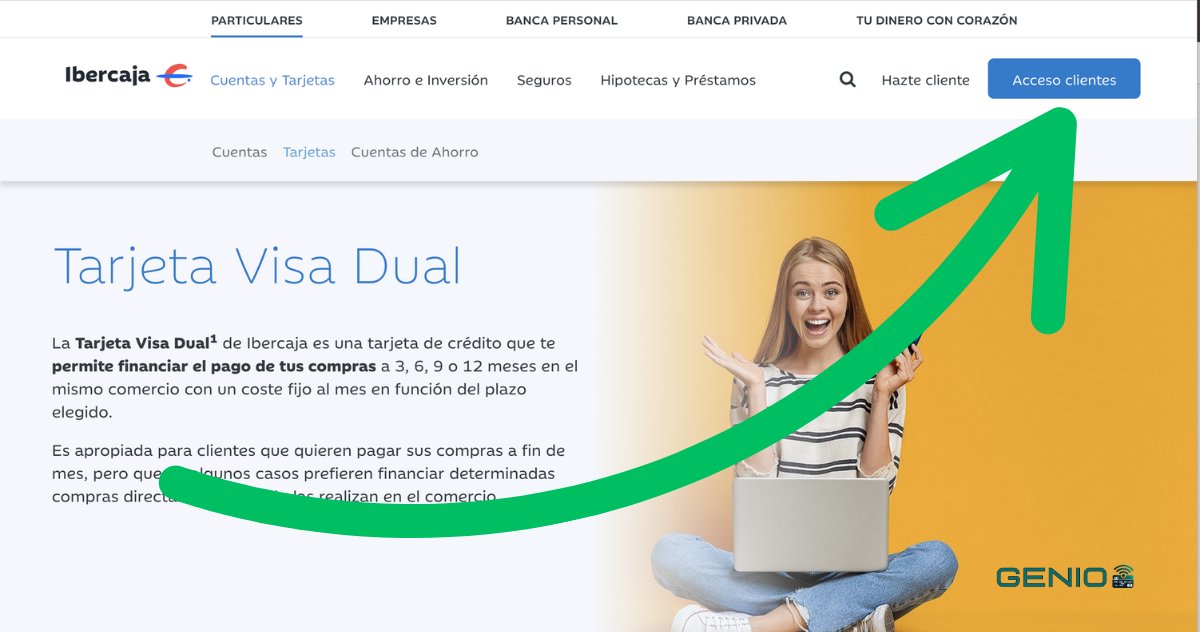Open the Banca Personal section
This screenshot has width=1200, height=632.
562,20
